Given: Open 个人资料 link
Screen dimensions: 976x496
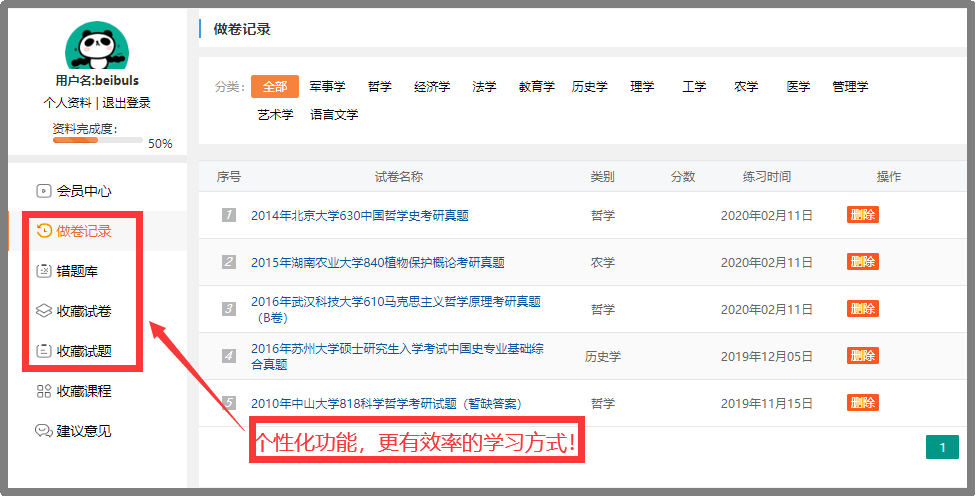Looking at the screenshot, I should click(67, 103).
